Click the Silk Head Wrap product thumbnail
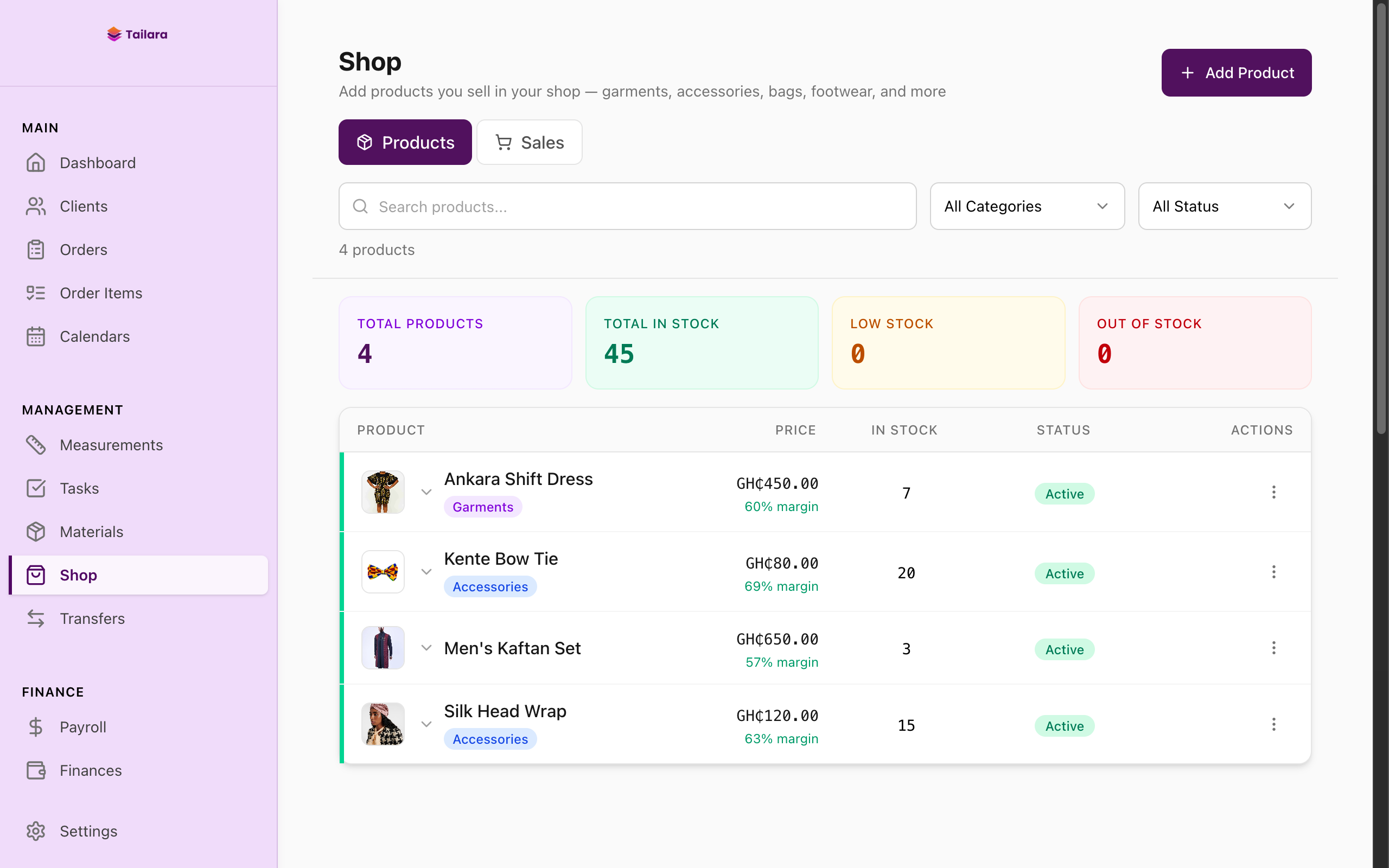The image size is (1389, 868). (383, 724)
